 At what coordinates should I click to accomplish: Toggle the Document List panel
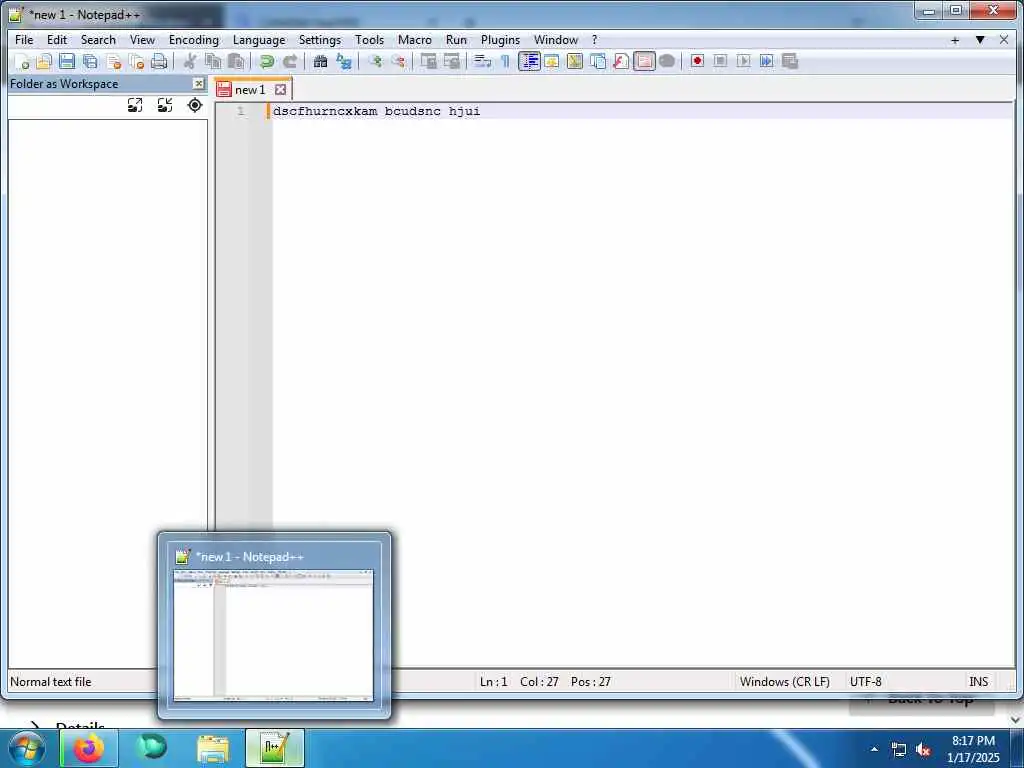pos(598,61)
